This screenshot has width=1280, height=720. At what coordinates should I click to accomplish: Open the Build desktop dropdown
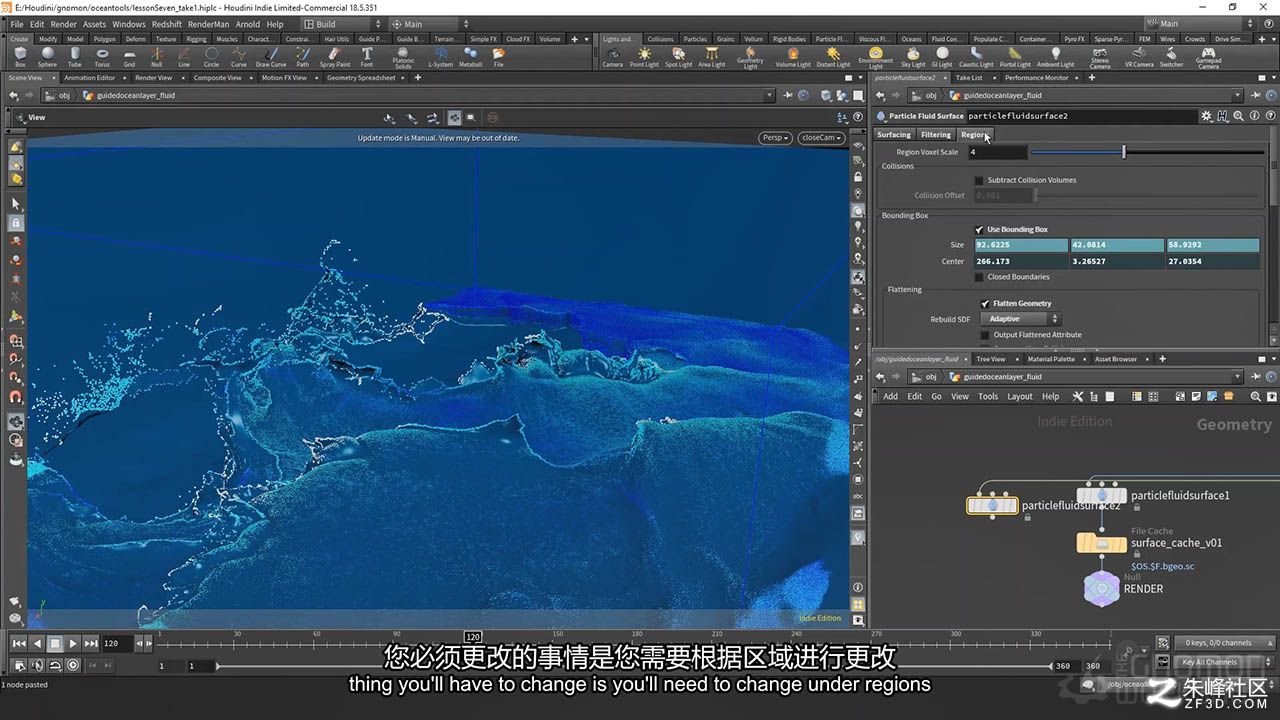(x=341, y=24)
